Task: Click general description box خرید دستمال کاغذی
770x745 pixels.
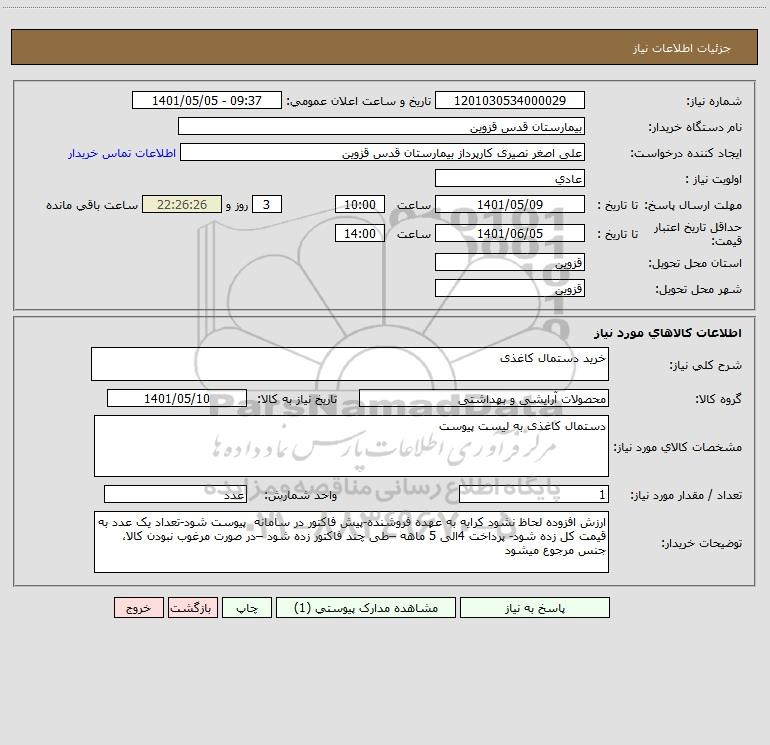Action: click(350, 364)
